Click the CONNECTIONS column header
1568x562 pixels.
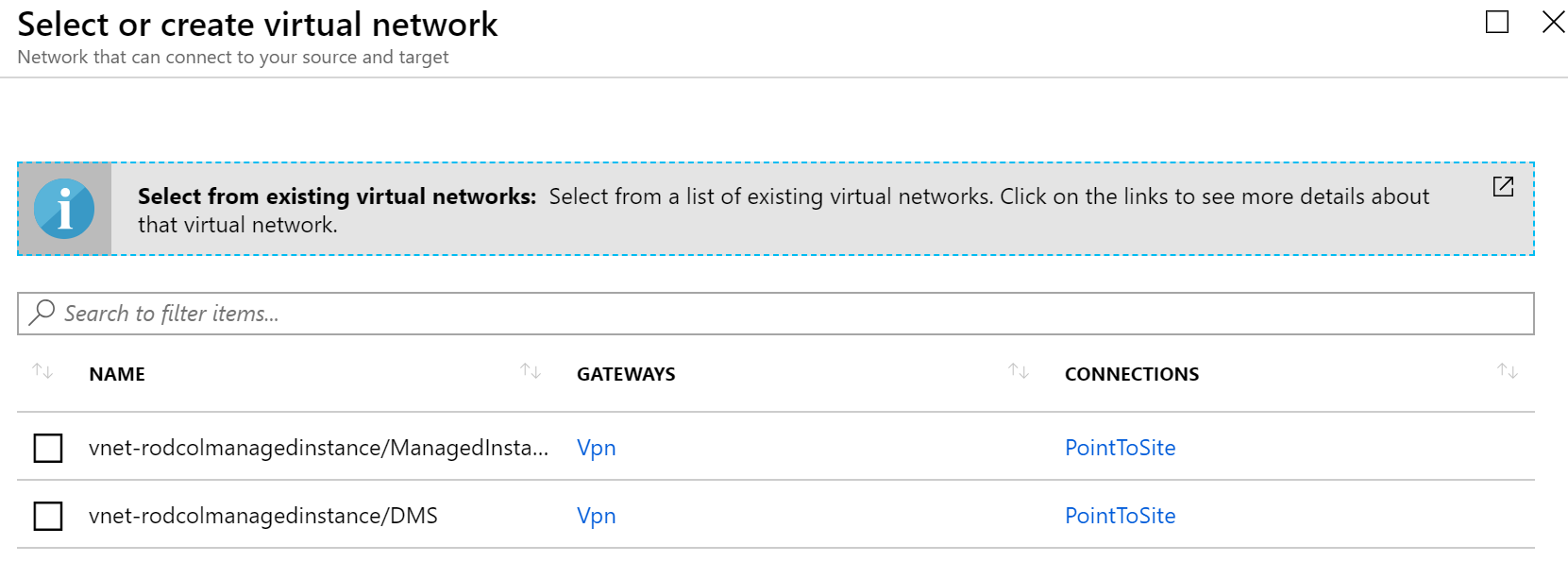[x=1131, y=374]
